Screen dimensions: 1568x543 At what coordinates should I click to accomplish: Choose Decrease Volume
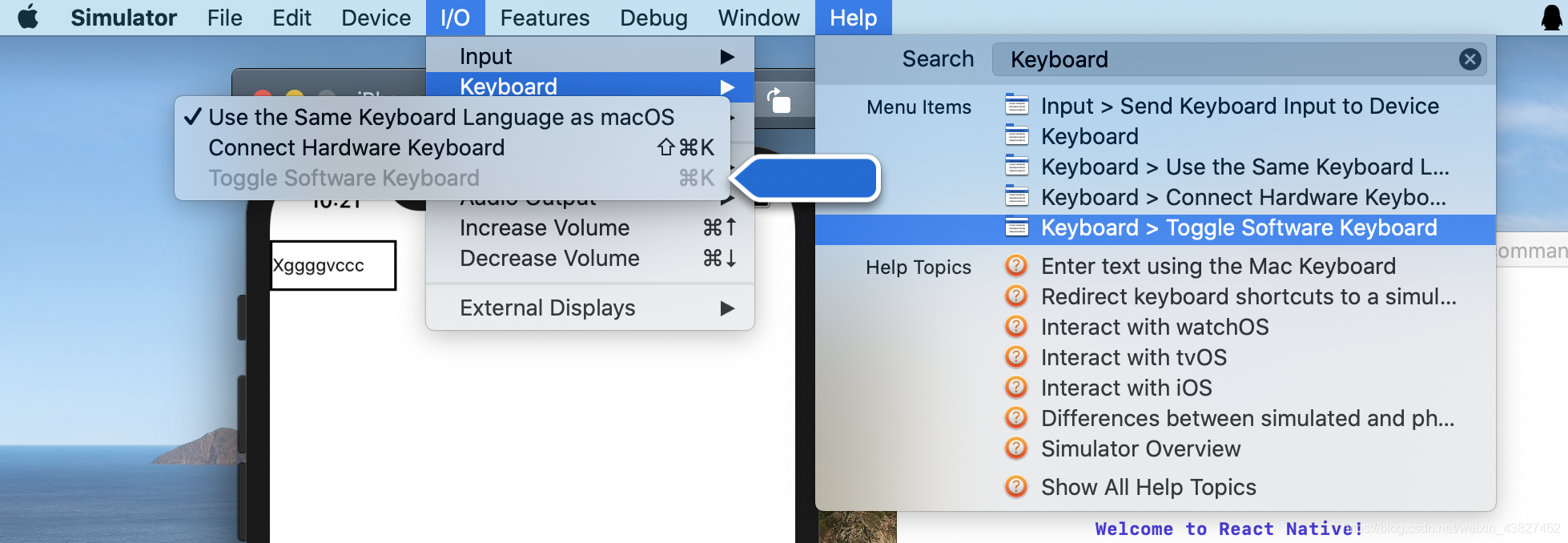tap(590, 258)
